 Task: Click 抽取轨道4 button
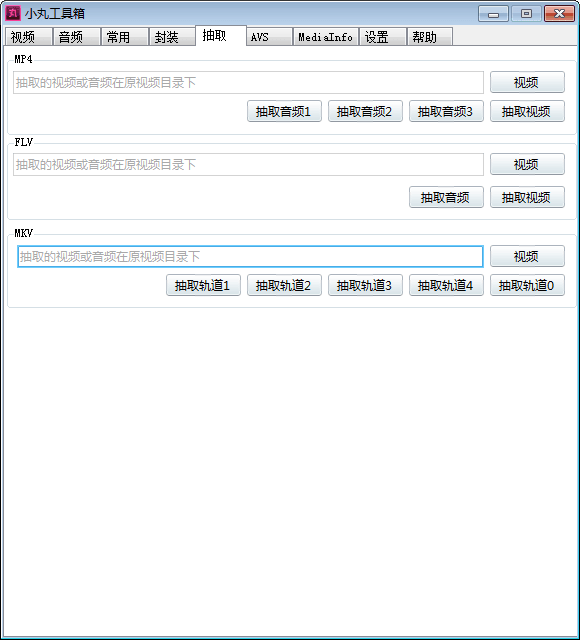(446, 285)
